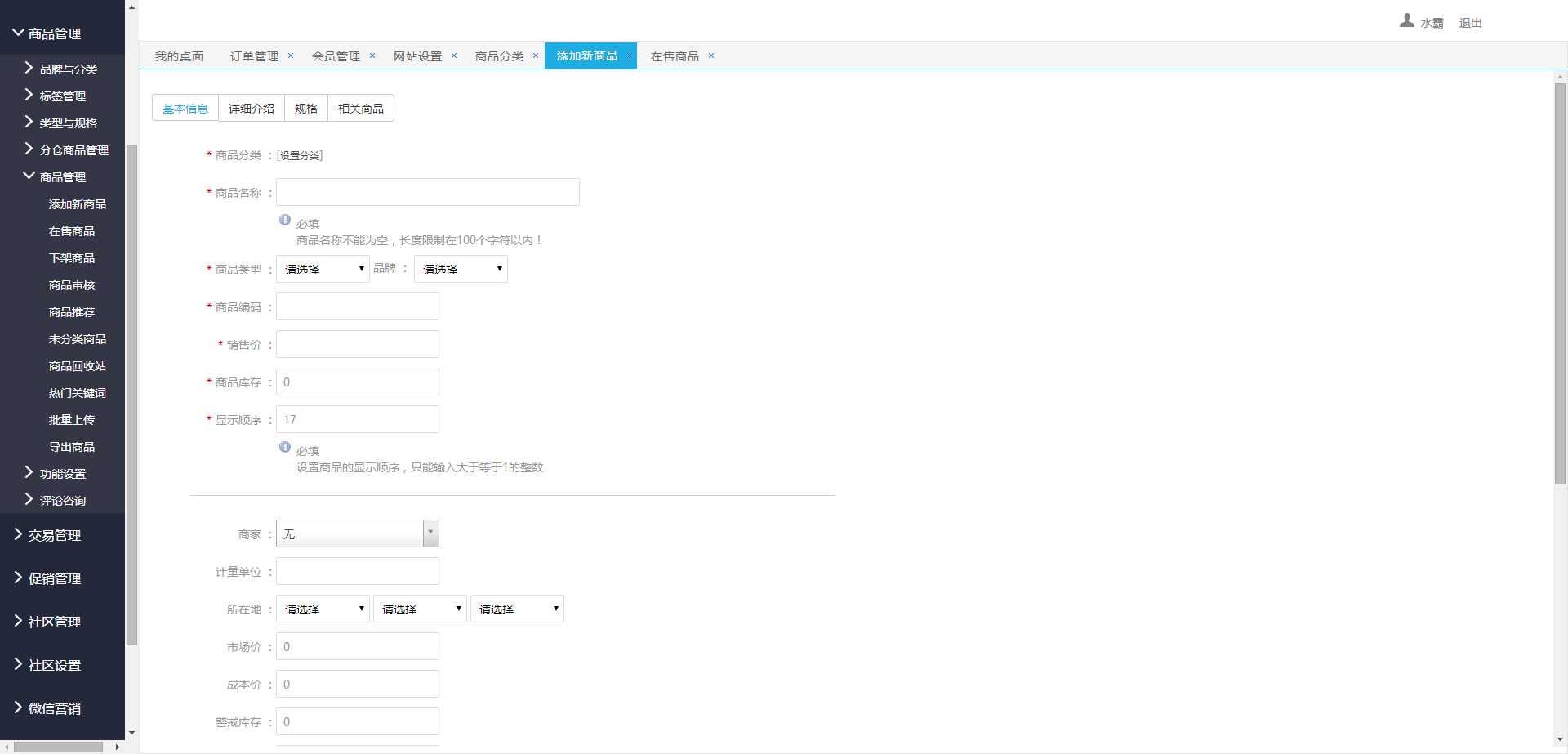Switch to 会员管理 tab

tap(336, 56)
